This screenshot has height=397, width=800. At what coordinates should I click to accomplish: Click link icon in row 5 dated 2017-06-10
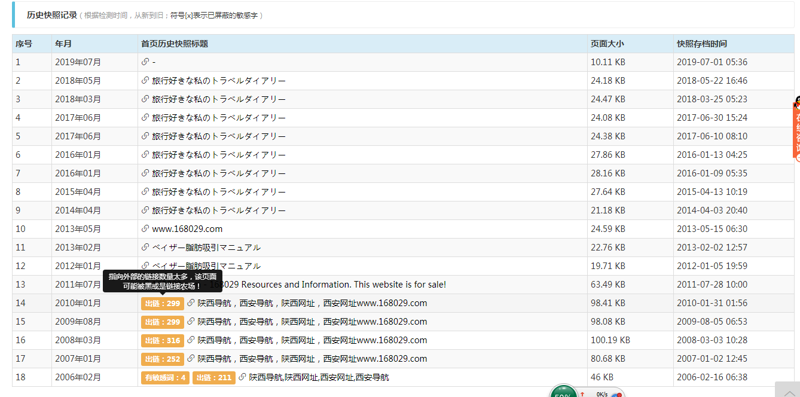[x=145, y=136]
